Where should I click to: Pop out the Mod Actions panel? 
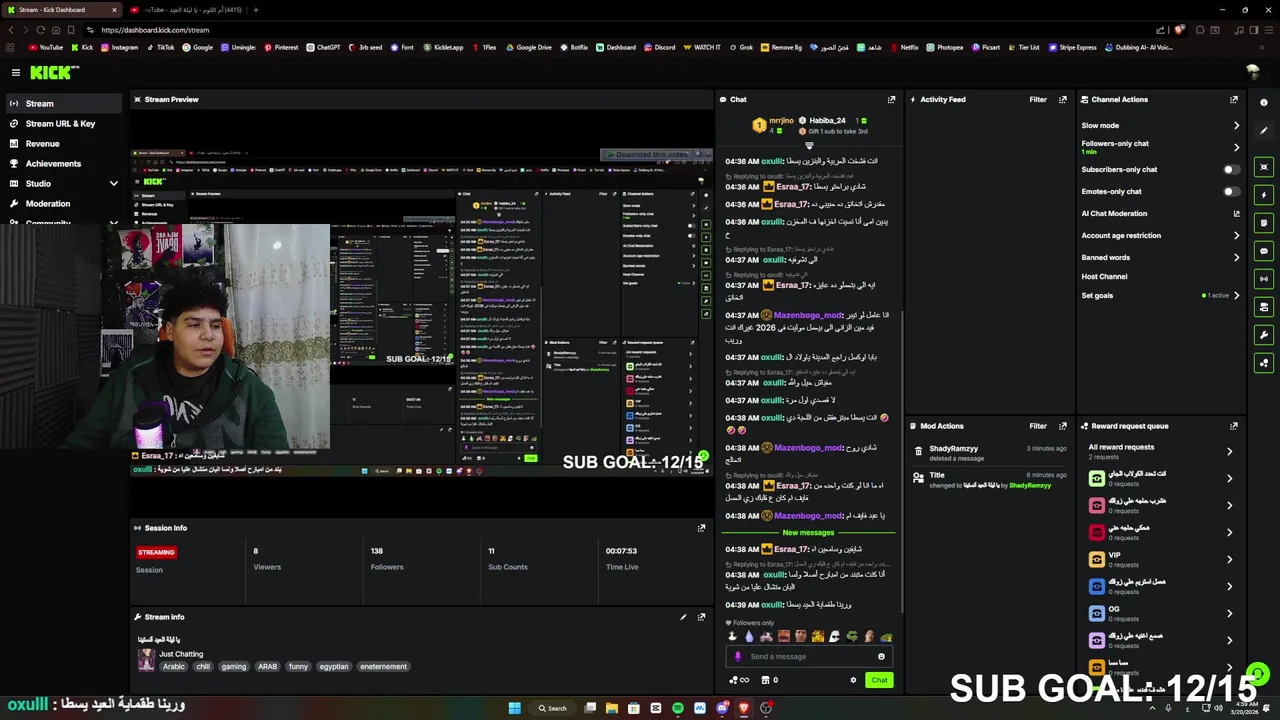pyautogui.click(x=1062, y=426)
